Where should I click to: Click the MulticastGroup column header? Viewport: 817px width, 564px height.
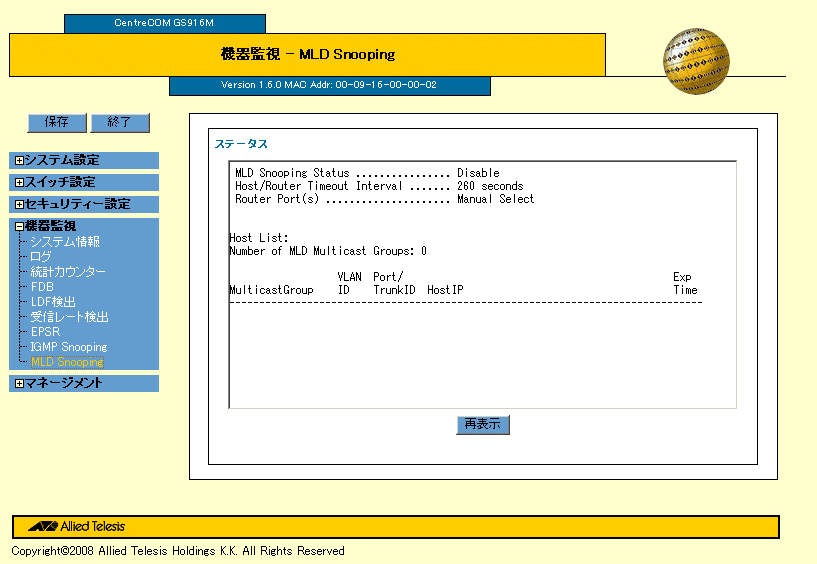tap(271, 290)
